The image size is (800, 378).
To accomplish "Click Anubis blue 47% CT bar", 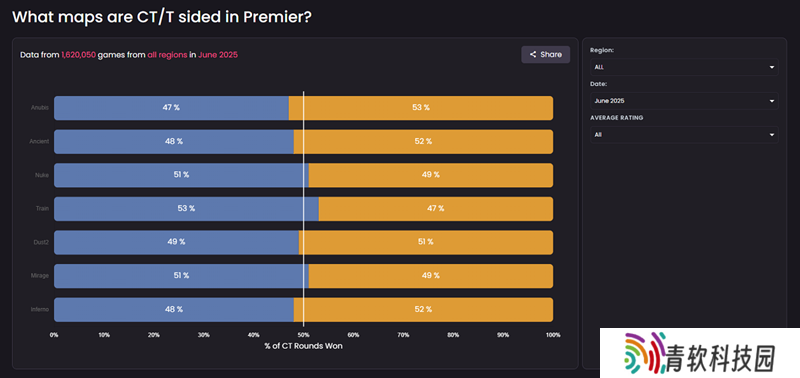I will click(x=171, y=108).
